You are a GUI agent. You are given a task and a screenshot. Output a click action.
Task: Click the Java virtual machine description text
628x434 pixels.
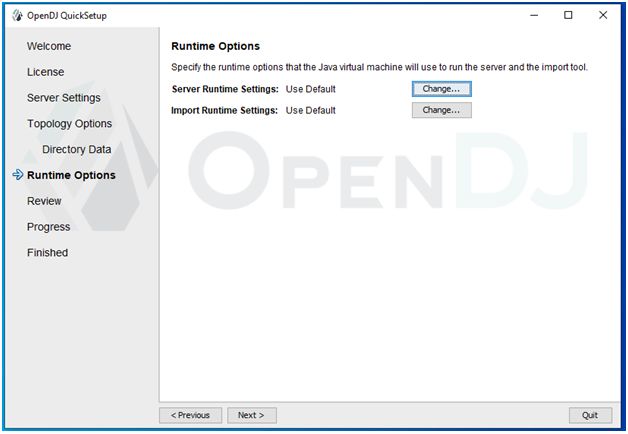(x=379, y=67)
